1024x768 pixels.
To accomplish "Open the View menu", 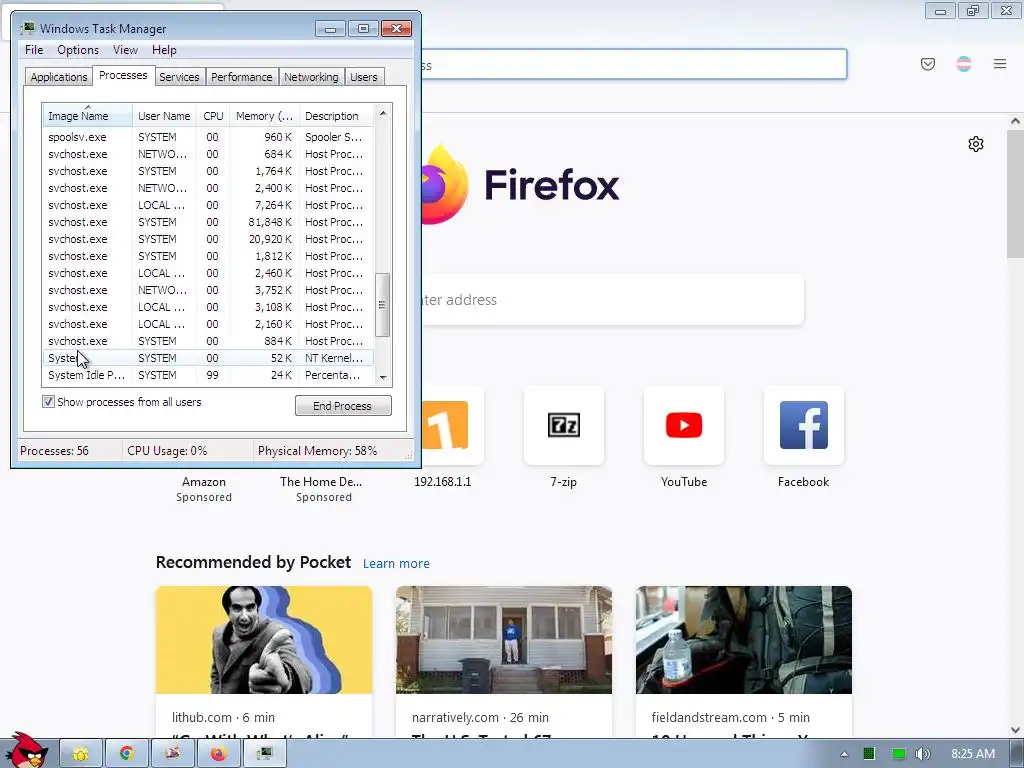I will (125, 50).
